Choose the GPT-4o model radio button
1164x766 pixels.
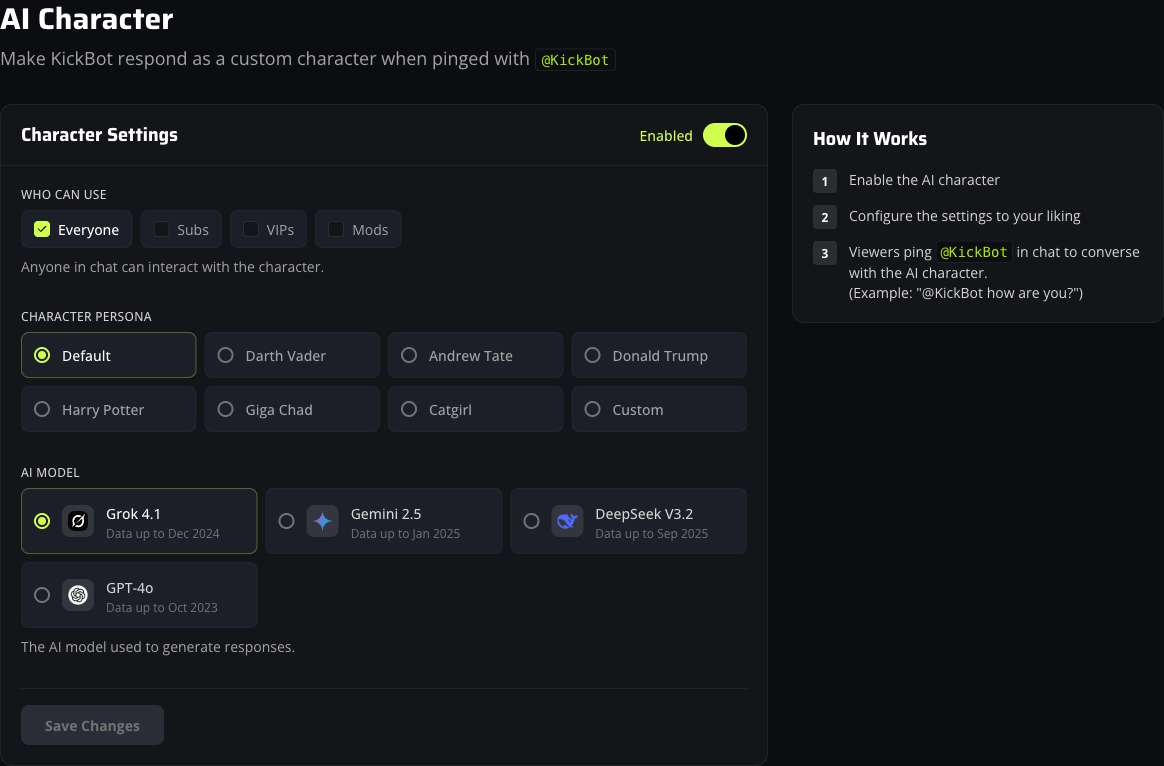pyautogui.click(x=42, y=595)
